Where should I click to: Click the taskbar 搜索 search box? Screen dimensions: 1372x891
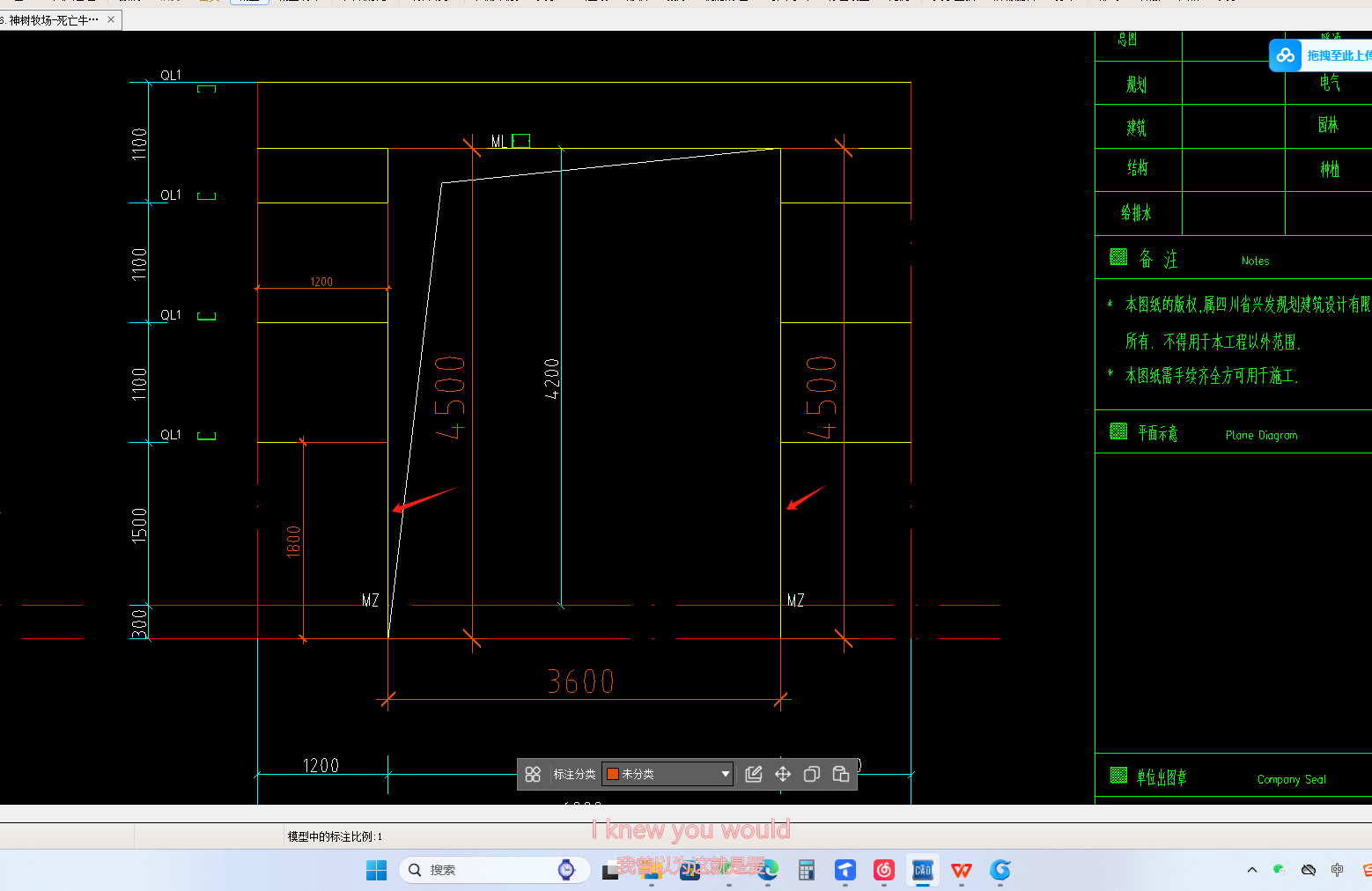pos(494,870)
